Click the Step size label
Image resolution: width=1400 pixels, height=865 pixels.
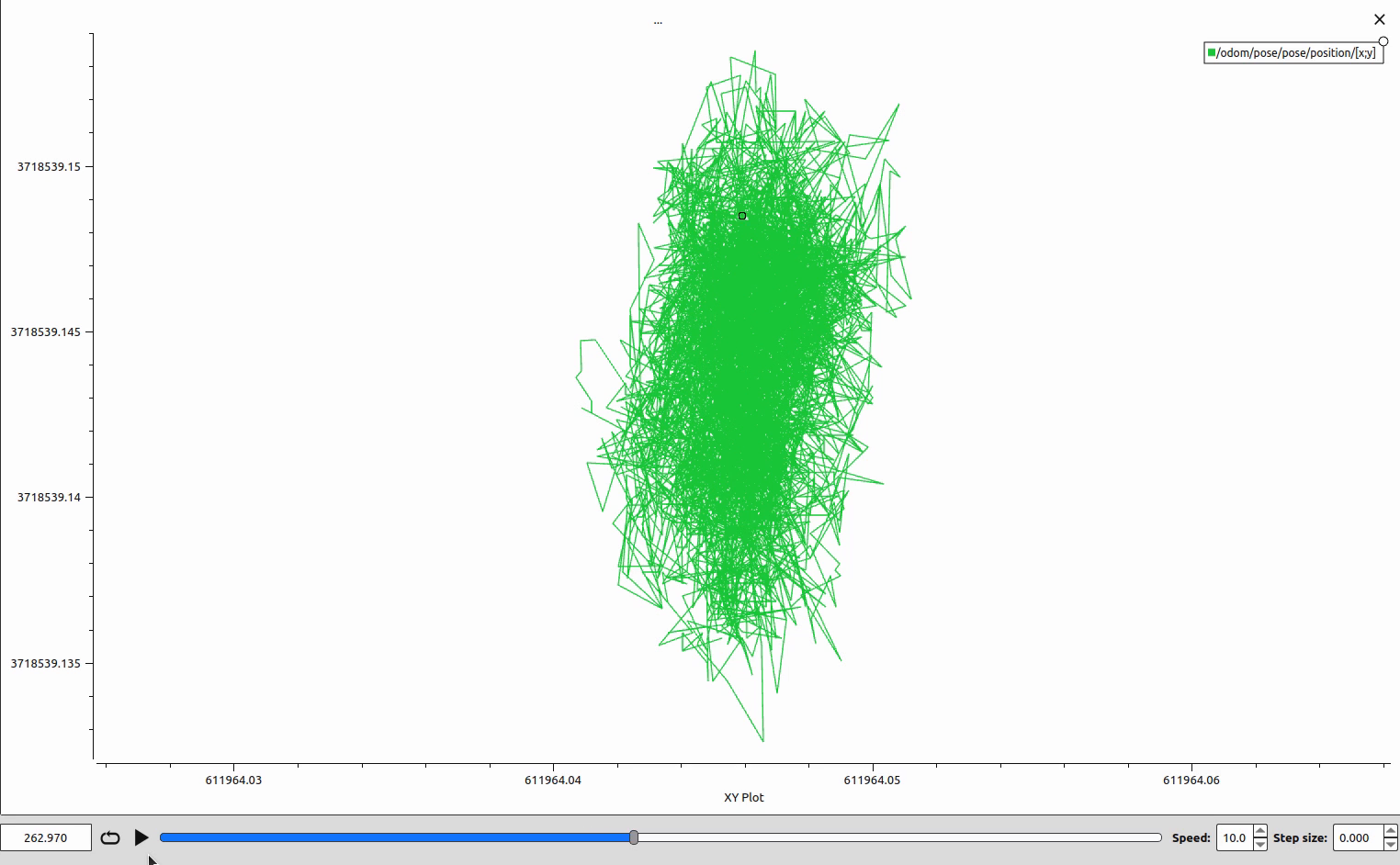click(x=1300, y=837)
